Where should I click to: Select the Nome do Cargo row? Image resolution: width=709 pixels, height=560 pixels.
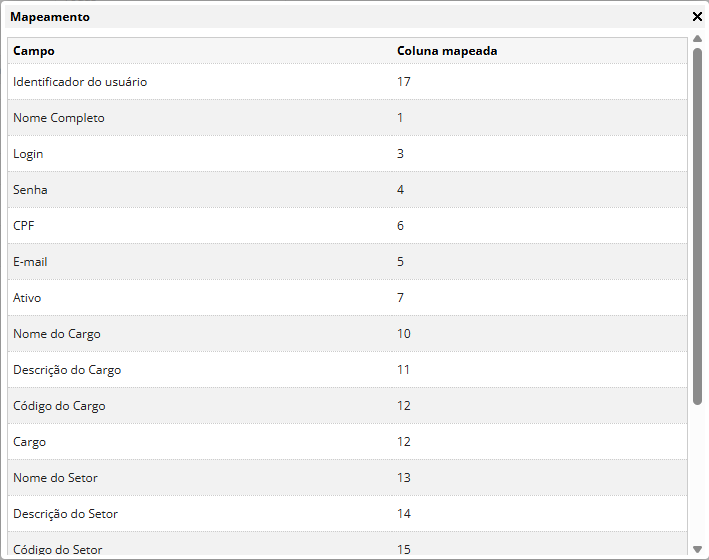(57, 334)
